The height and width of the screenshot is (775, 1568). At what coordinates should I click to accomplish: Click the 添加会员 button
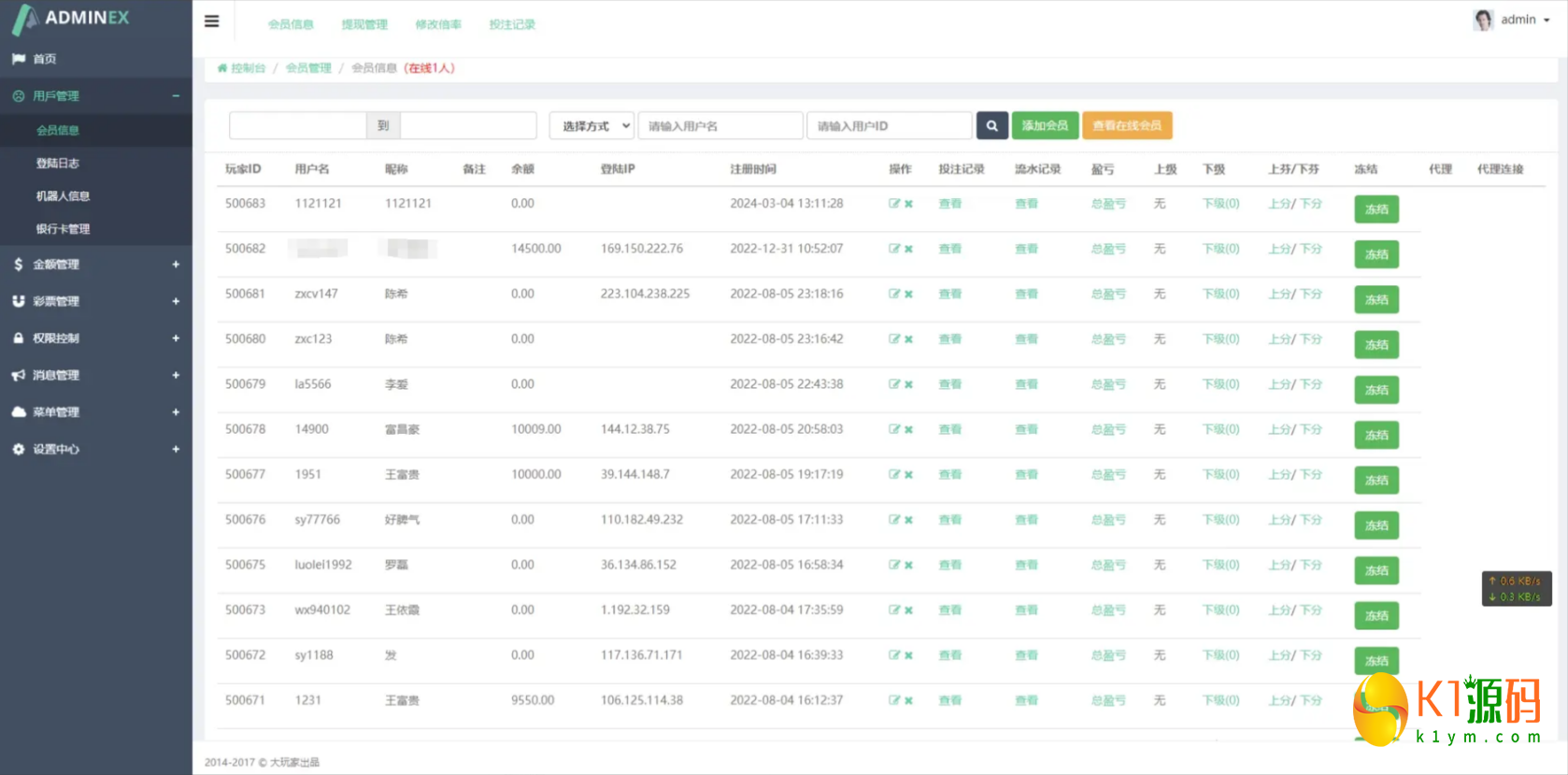click(1045, 125)
